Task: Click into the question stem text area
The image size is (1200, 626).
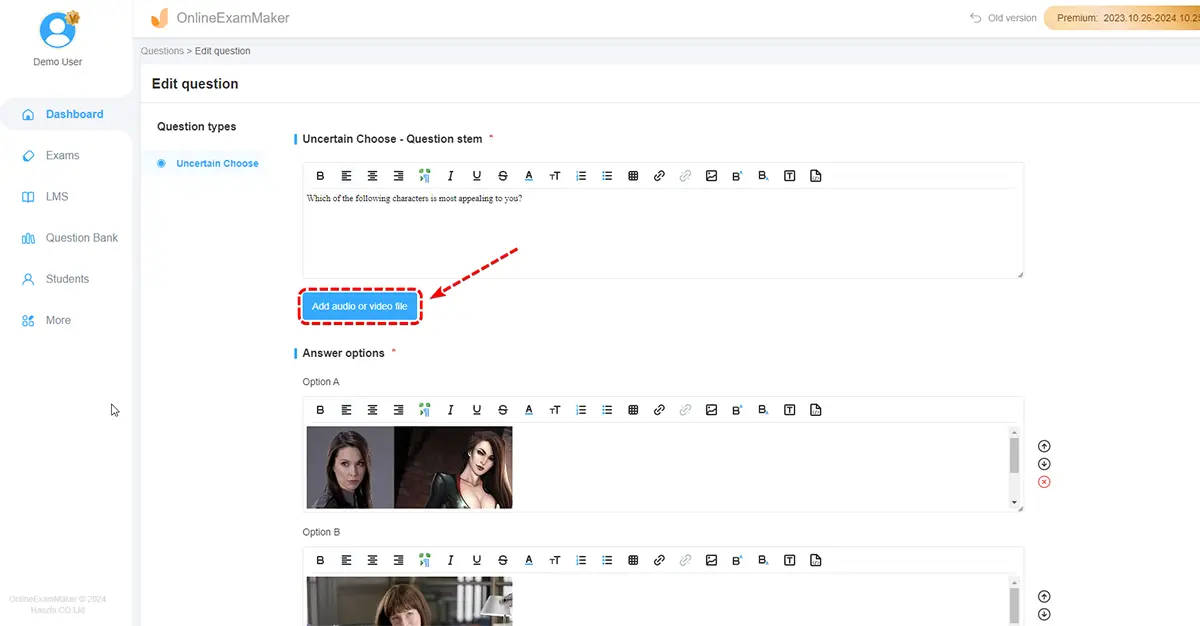Action: point(662,235)
